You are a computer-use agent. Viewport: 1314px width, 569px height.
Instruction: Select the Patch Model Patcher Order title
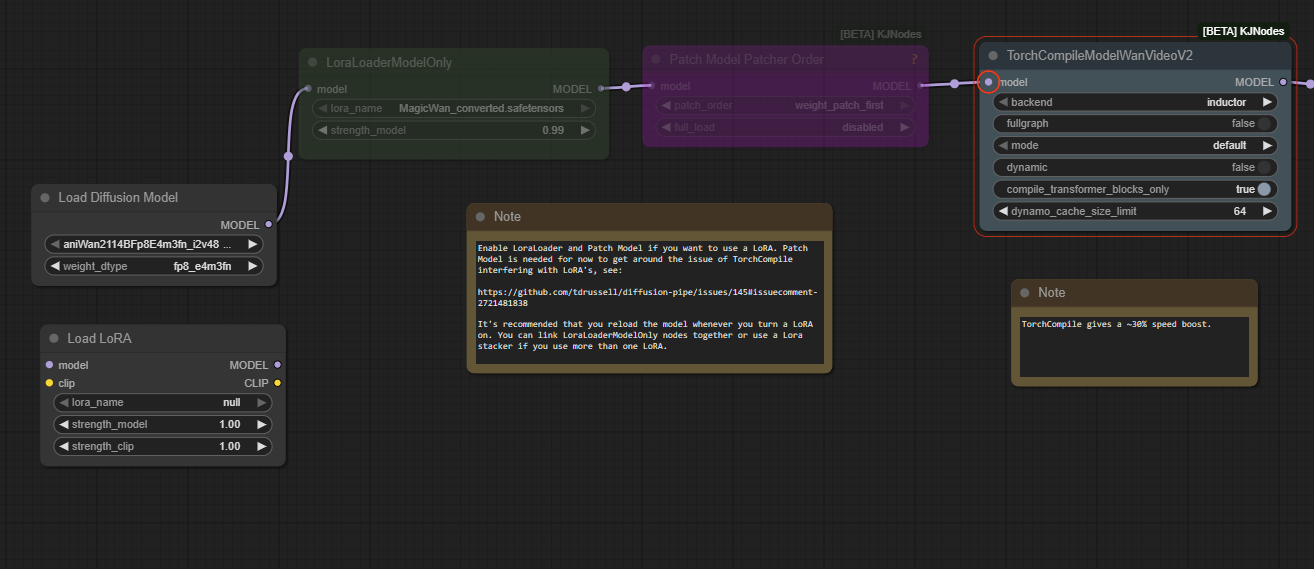747,59
